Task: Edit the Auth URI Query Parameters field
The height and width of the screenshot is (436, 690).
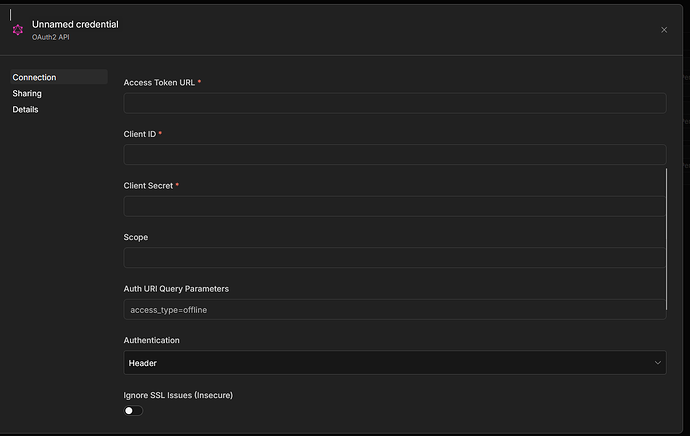Action: click(x=394, y=310)
